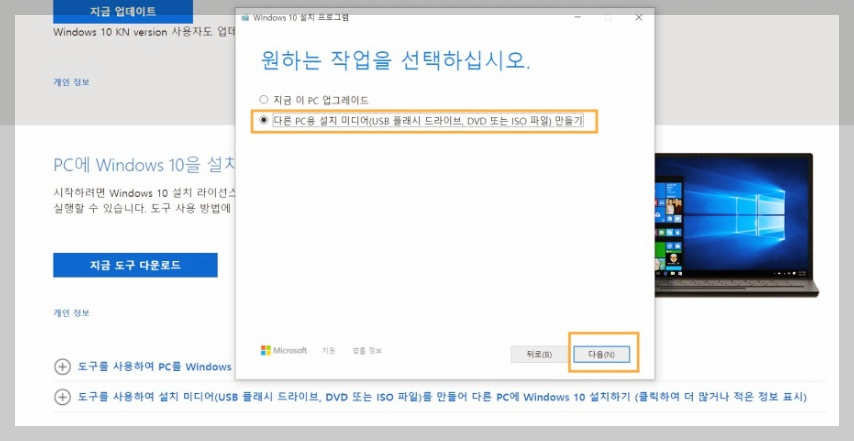Screen dimensions: 854x441
Task: Click the '도구를 사용하여 설치 미디어' expandable heading text
Action: point(442,397)
